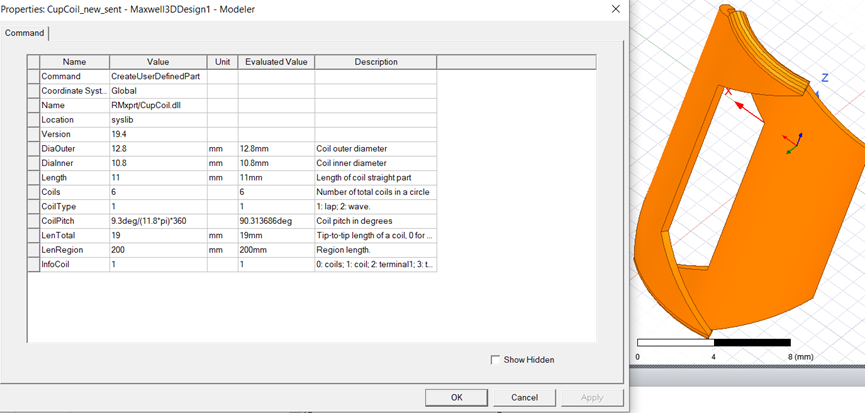Click the evaluated value 12.8mm
This screenshot has width=865, height=413.
[x=276, y=149]
